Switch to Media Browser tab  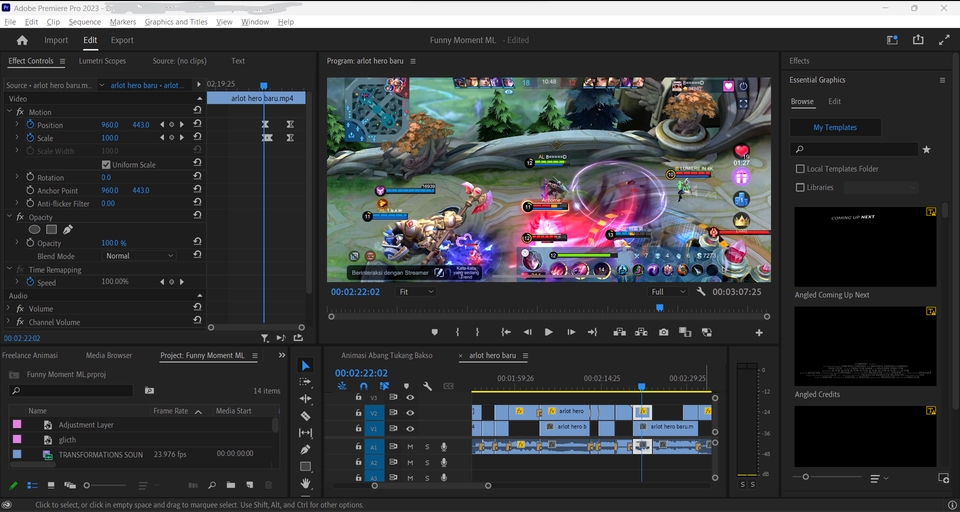[109, 355]
